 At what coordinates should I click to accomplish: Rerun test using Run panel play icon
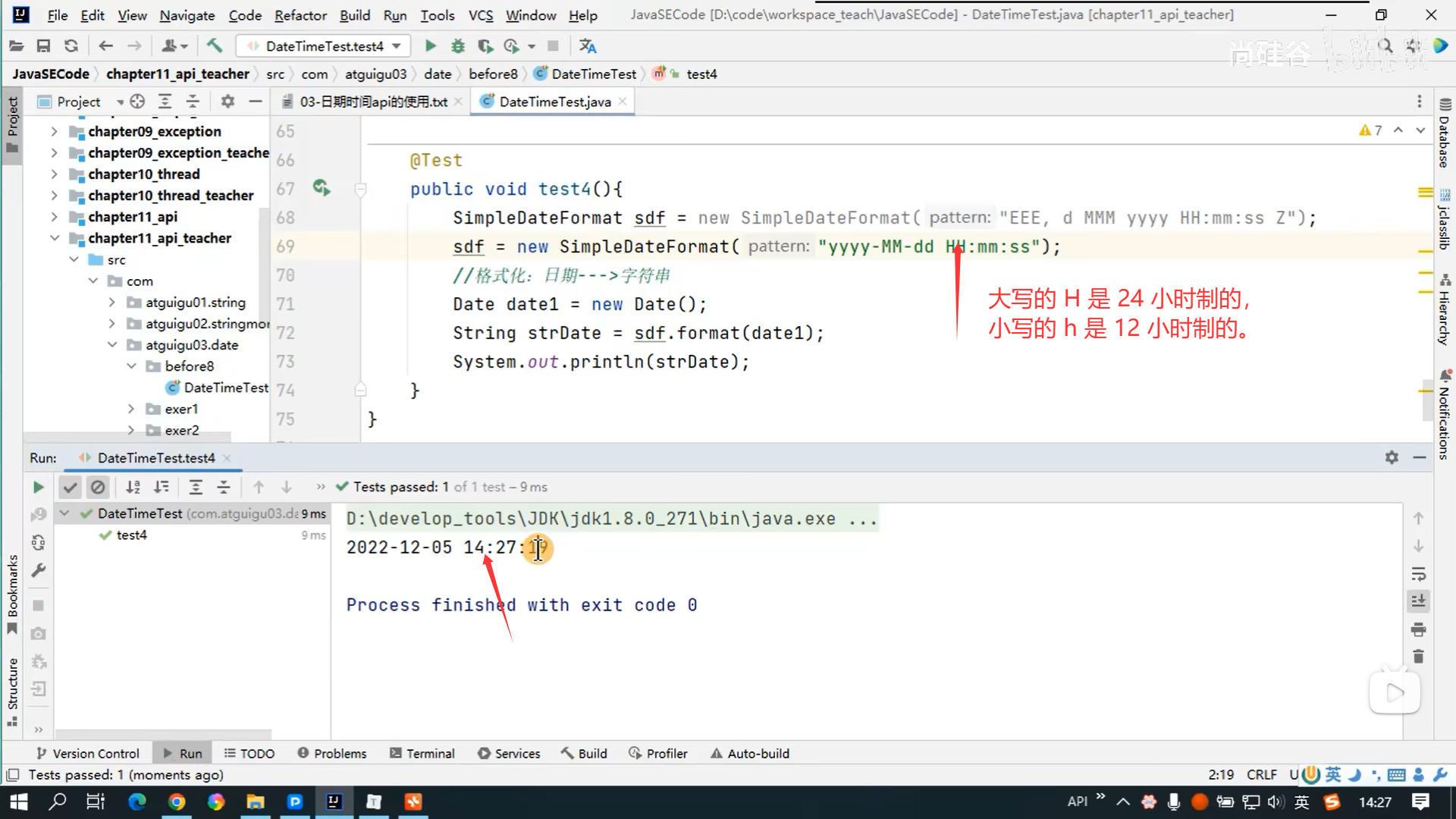point(38,487)
